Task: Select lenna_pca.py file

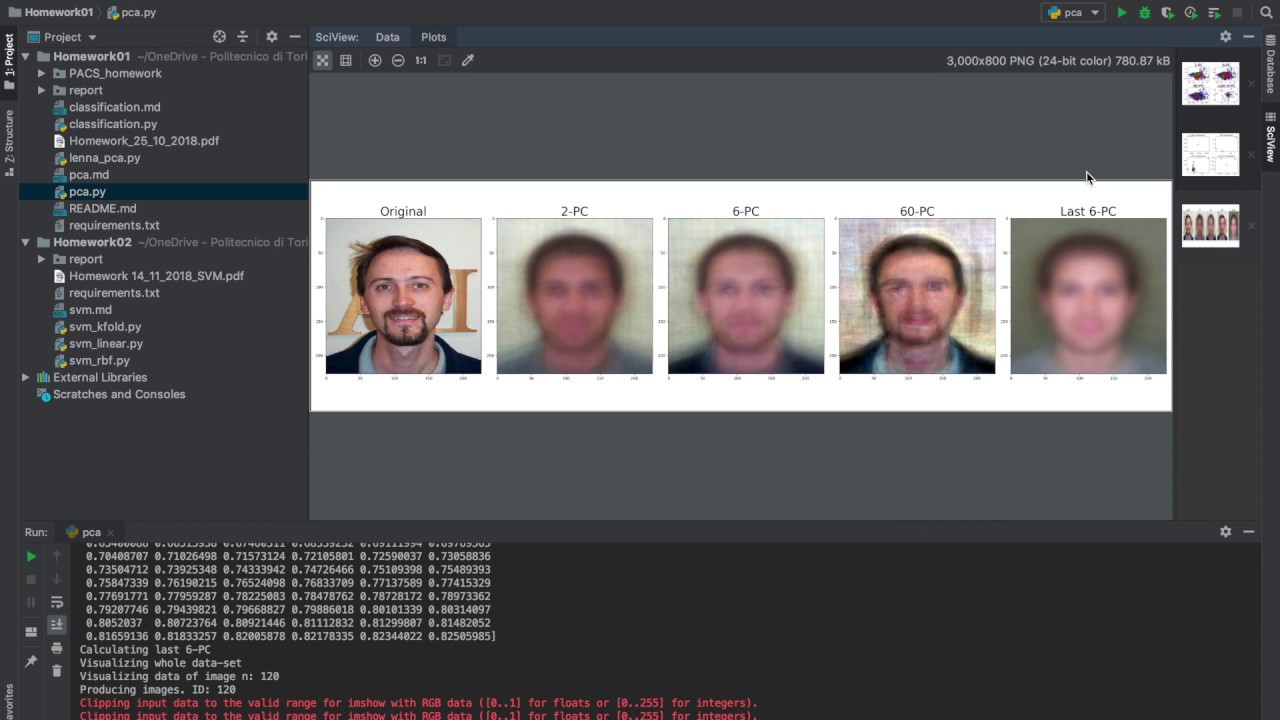Action: coord(104,158)
